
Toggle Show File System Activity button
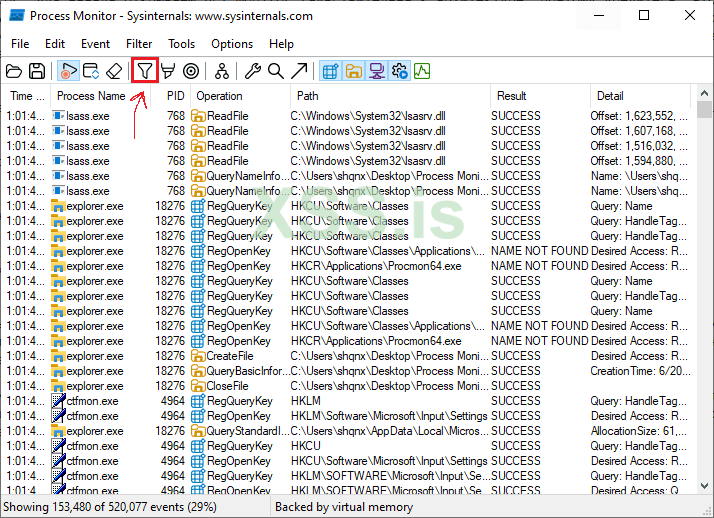pos(354,71)
